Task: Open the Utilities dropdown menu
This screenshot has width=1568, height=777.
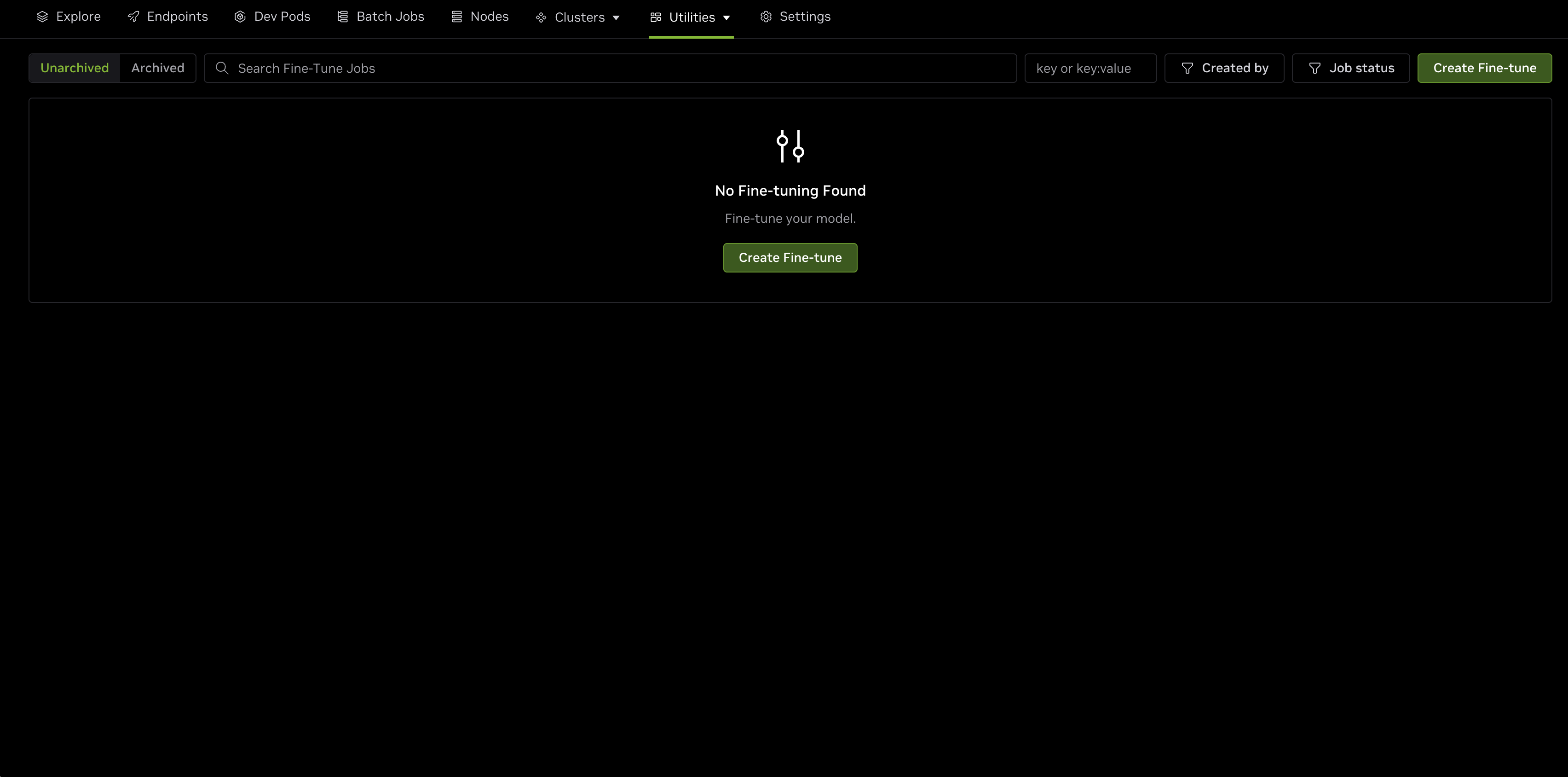Action: pyautogui.click(x=727, y=17)
